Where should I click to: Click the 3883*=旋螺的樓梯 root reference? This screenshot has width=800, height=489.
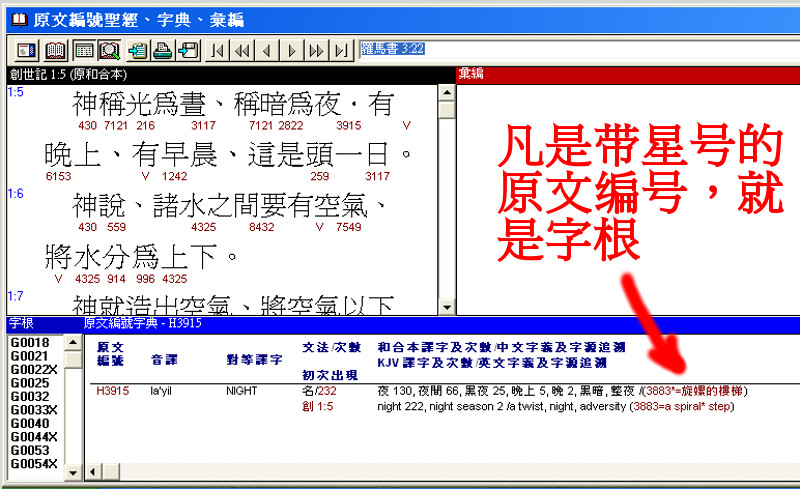694,391
